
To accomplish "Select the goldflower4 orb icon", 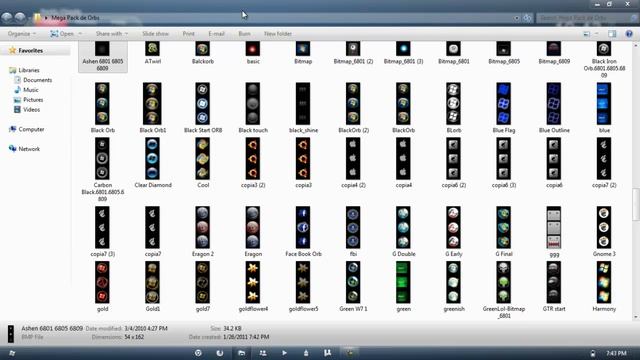I will click(253, 282).
